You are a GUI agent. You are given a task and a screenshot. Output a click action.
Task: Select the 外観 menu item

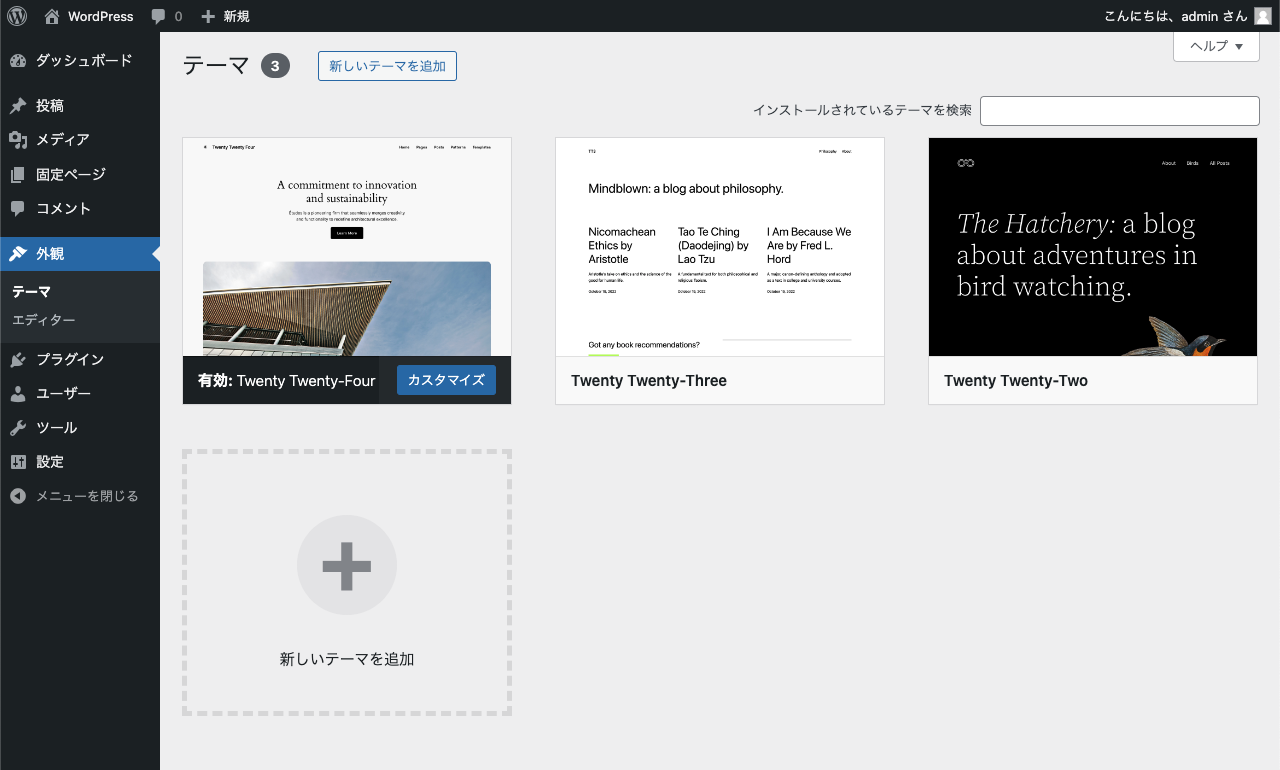80,254
